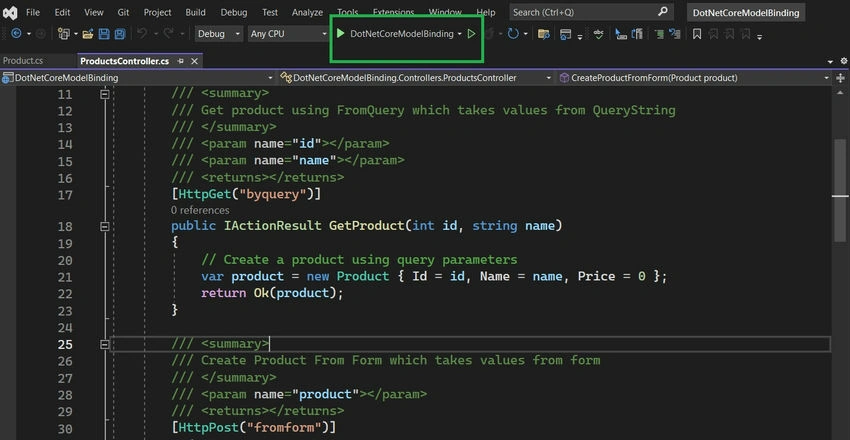The height and width of the screenshot is (440, 850).
Task: Click the Visual Studio logo icon
Action: tap(10, 12)
